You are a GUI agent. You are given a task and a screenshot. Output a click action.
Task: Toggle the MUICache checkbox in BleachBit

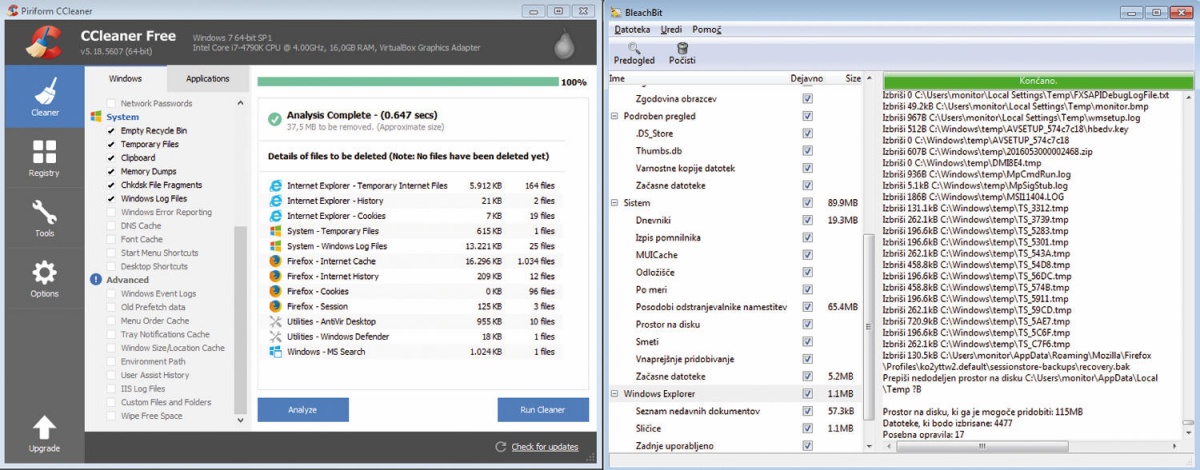[x=807, y=255]
